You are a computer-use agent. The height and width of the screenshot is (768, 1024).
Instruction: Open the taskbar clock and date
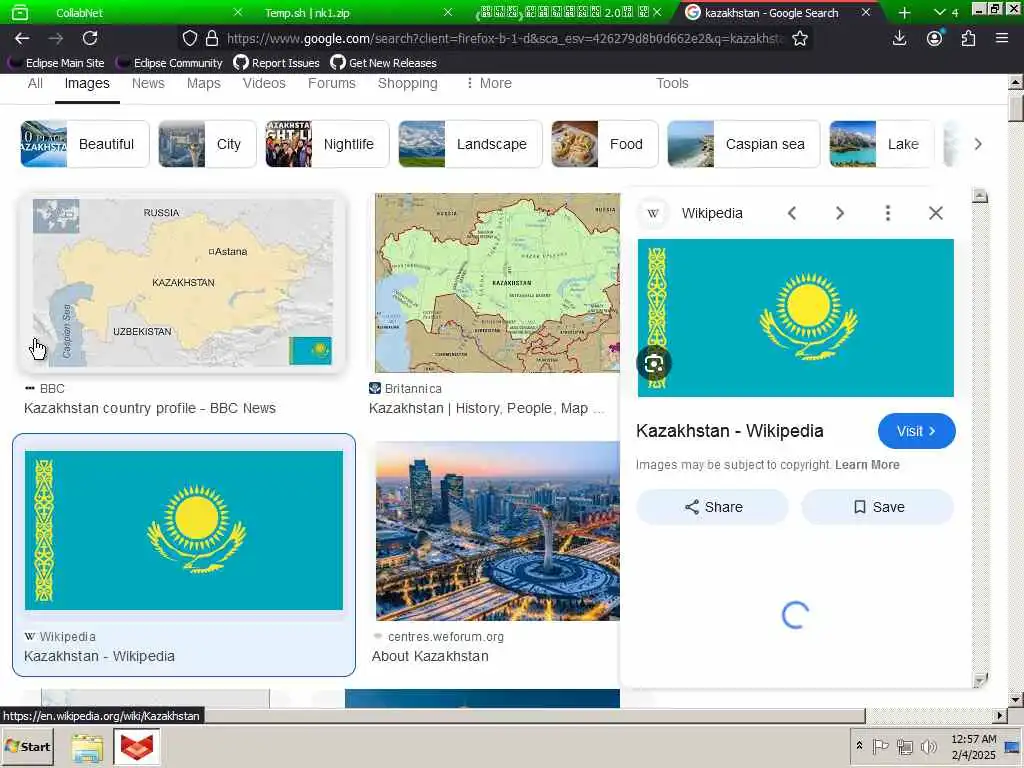(973, 746)
